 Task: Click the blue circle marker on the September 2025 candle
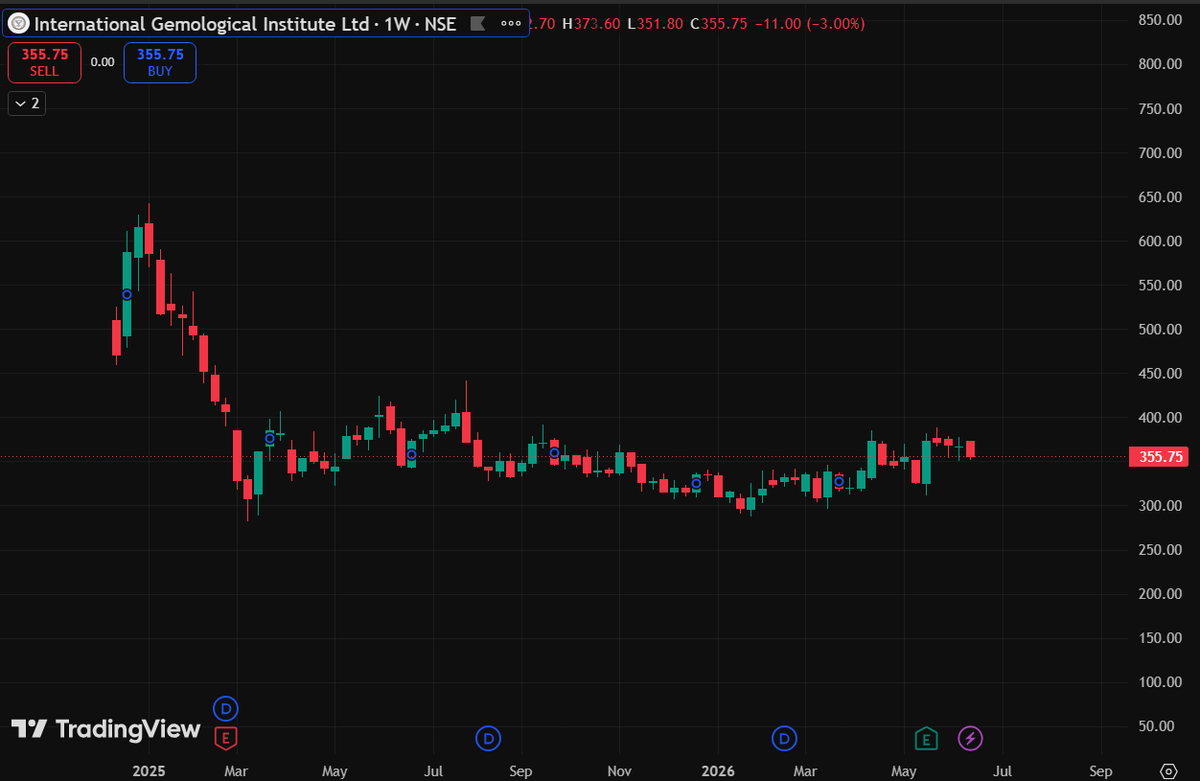coord(554,453)
